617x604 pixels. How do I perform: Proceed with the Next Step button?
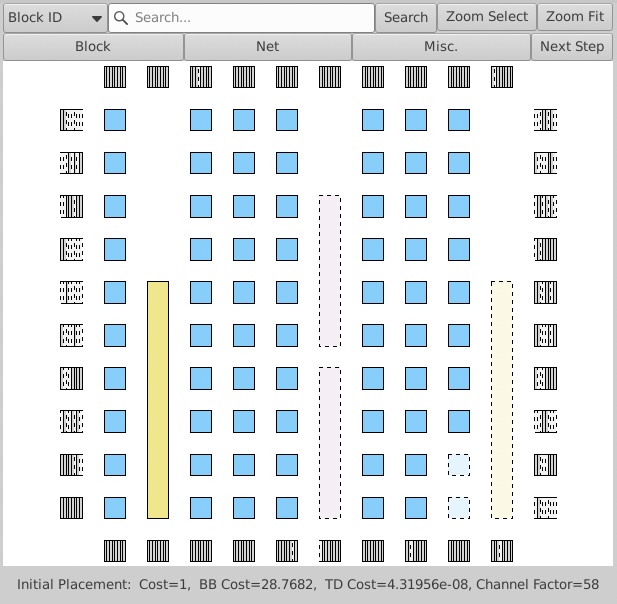click(572, 47)
